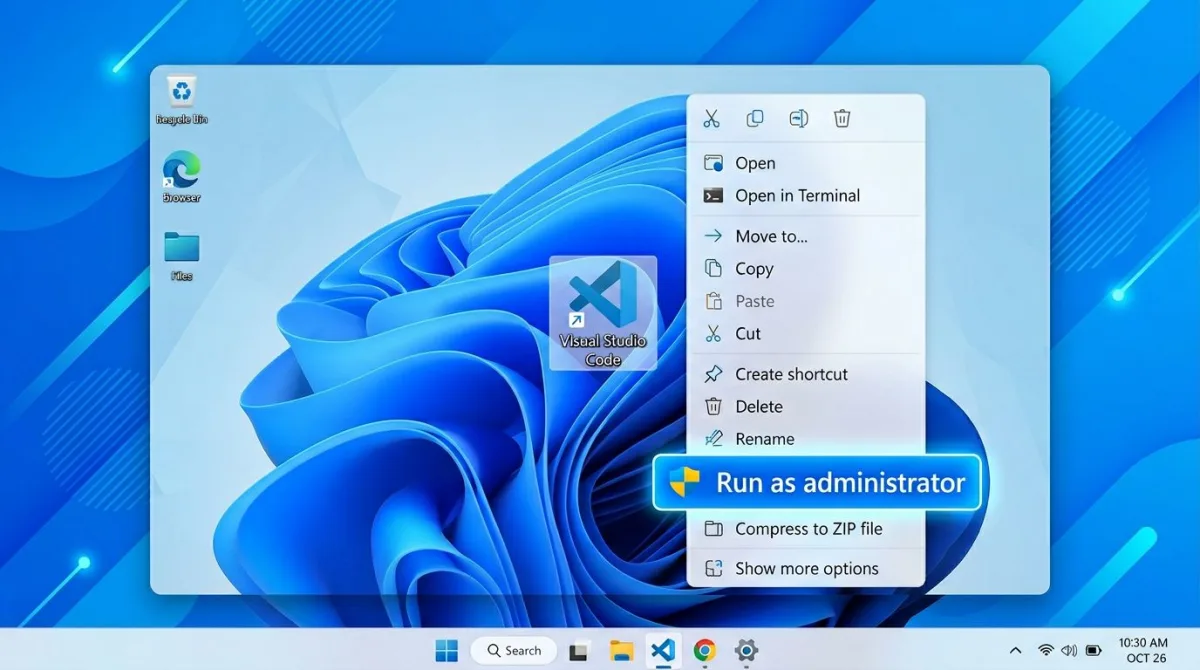Expand the hidden system tray chevron
The height and width of the screenshot is (670, 1200).
click(1016, 651)
